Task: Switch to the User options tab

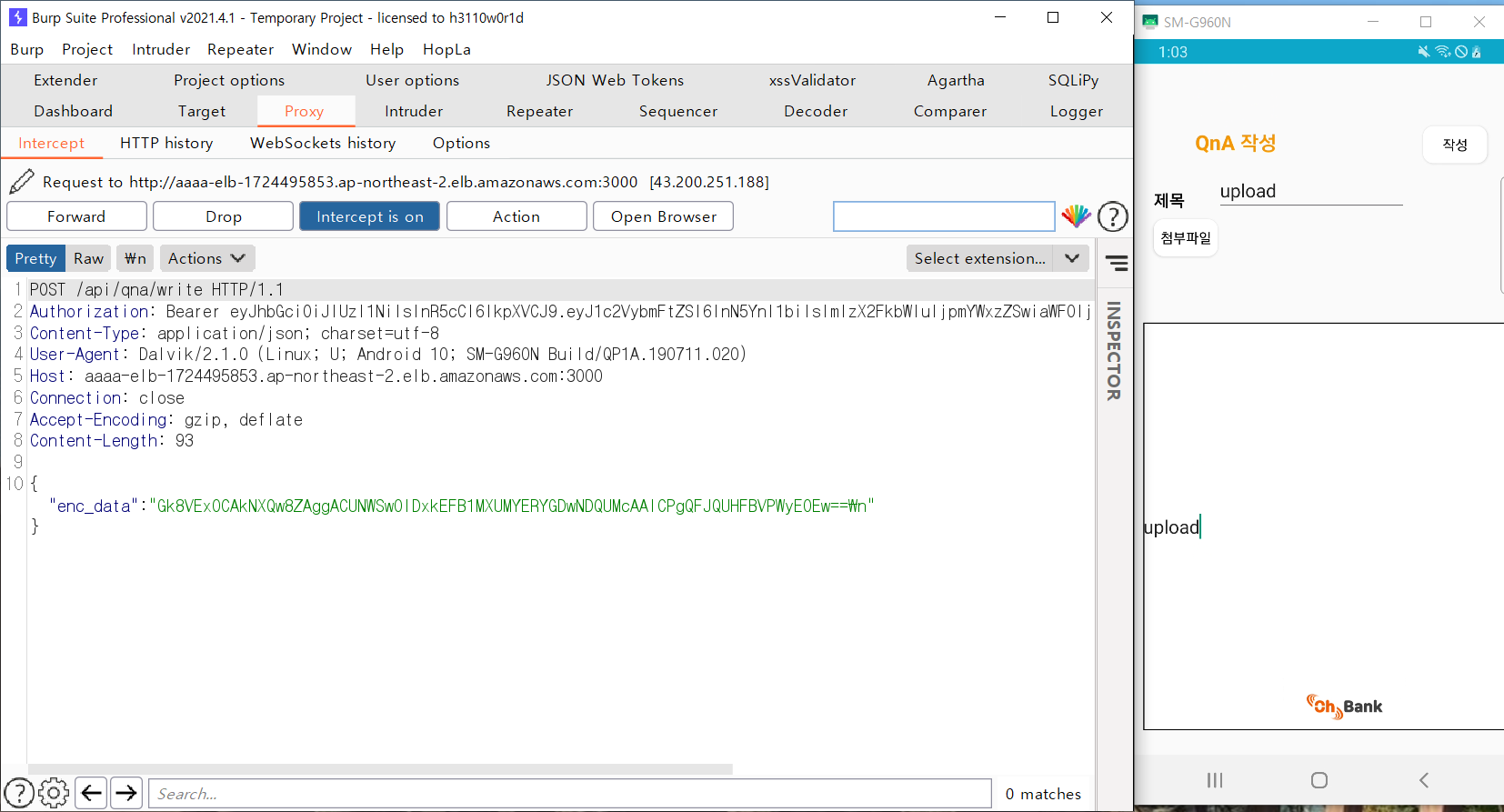Action: (412, 80)
